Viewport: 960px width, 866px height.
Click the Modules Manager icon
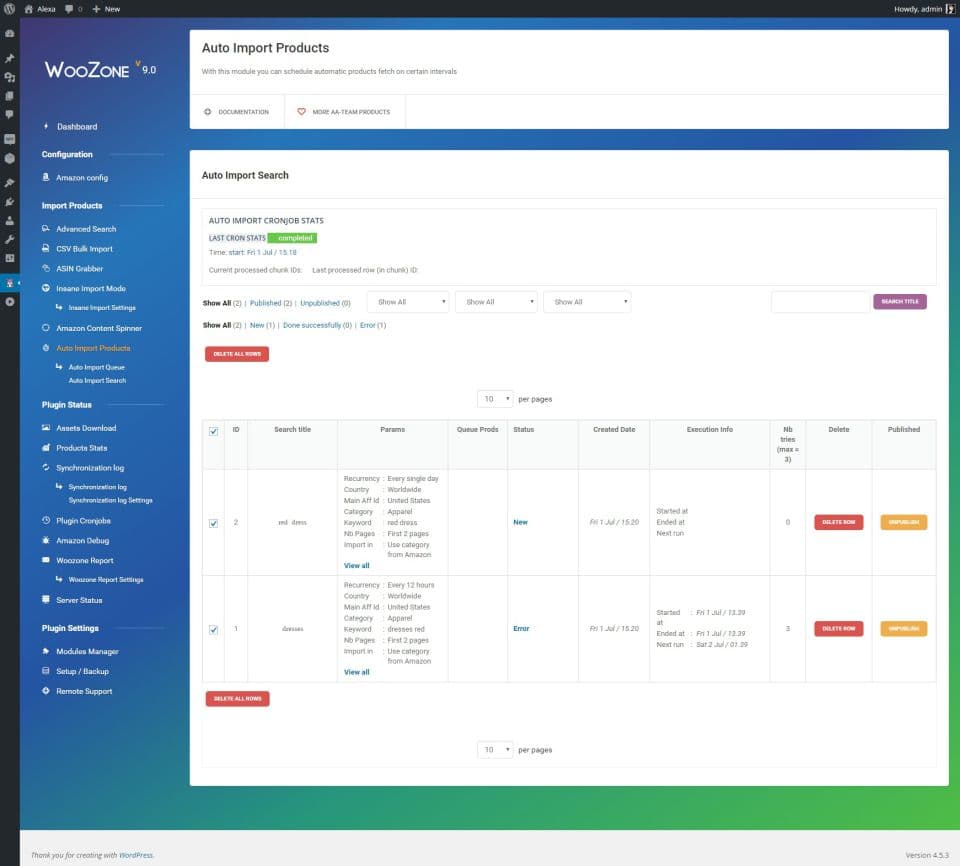click(46, 651)
